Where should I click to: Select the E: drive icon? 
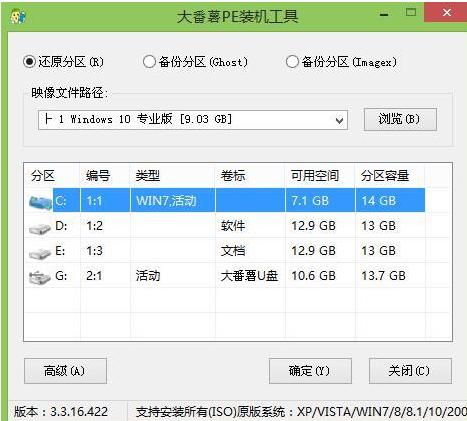pos(39,254)
